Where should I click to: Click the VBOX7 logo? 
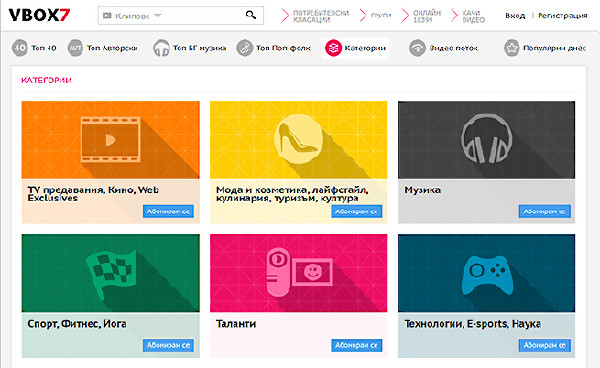tap(39, 15)
